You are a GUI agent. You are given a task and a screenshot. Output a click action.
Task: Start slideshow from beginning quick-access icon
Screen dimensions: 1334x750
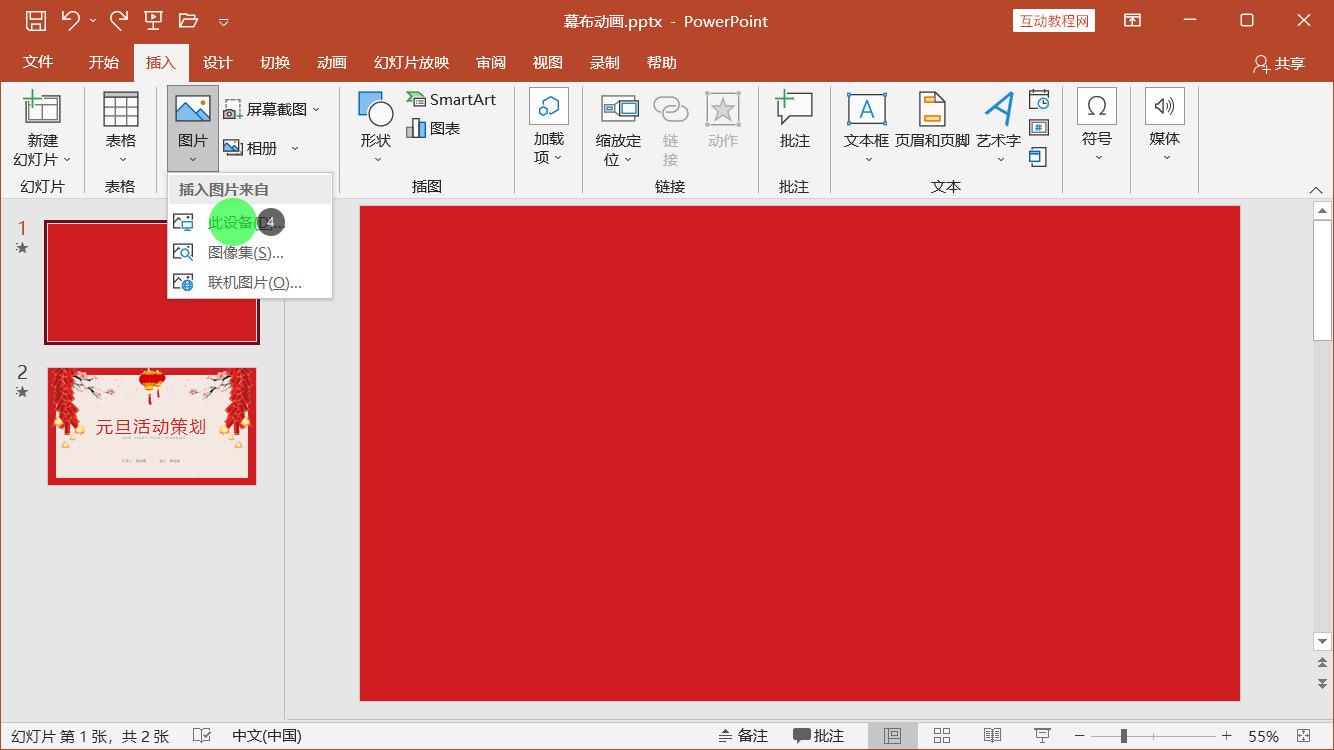pyautogui.click(x=153, y=20)
